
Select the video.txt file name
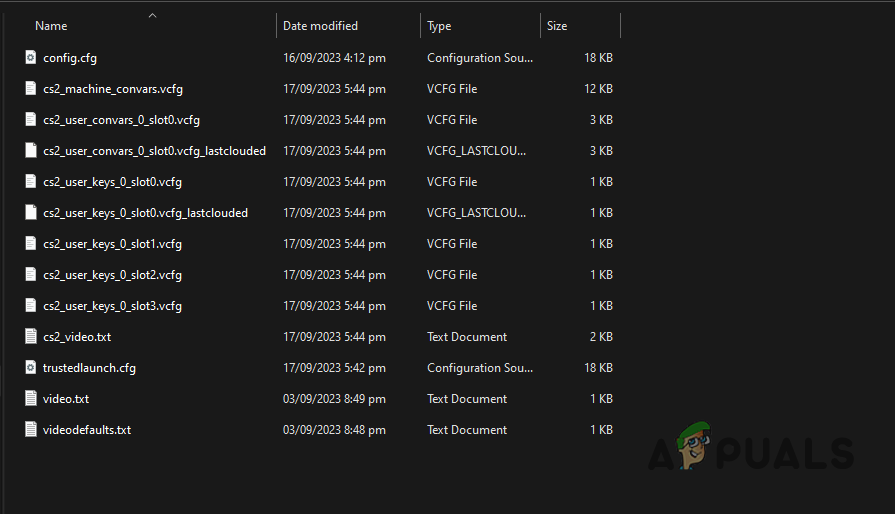(x=66, y=399)
